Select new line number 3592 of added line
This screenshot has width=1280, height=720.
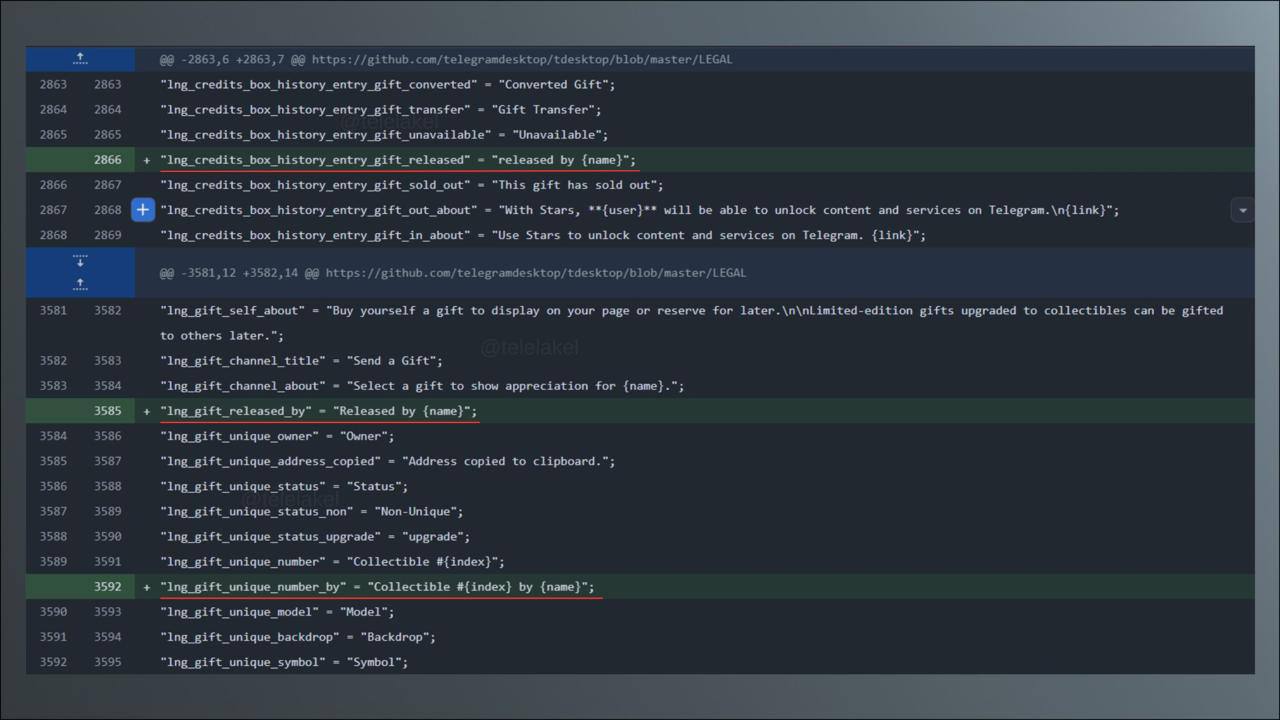108,587
